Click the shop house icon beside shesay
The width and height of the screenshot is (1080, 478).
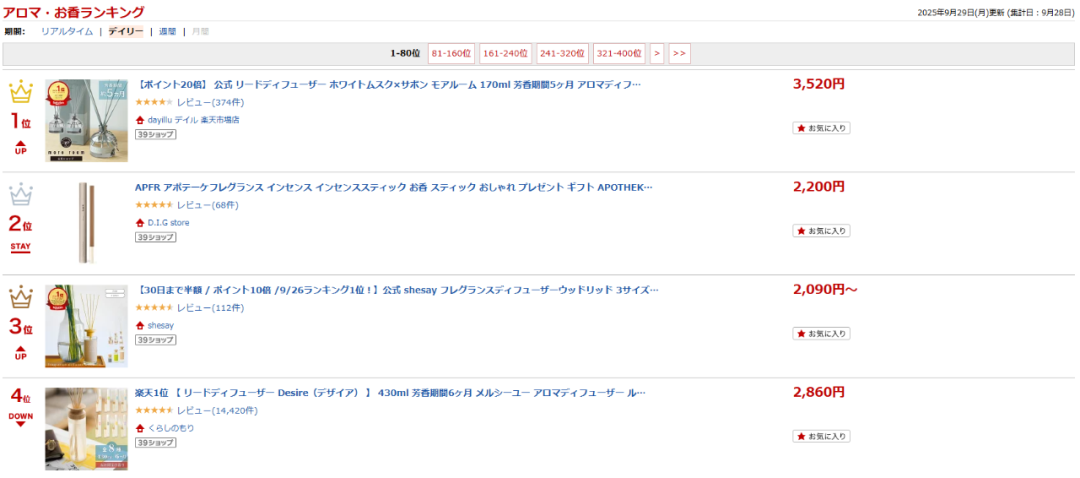click(140, 326)
